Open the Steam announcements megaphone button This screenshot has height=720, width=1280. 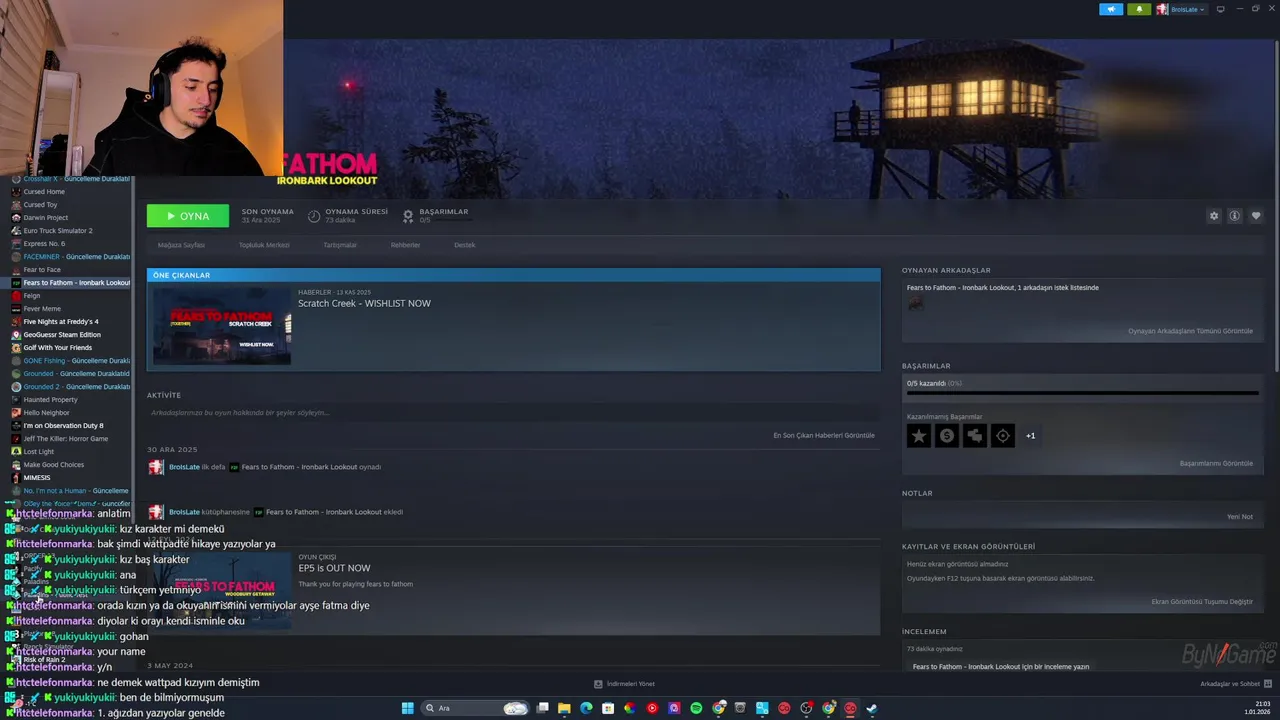(x=1111, y=9)
